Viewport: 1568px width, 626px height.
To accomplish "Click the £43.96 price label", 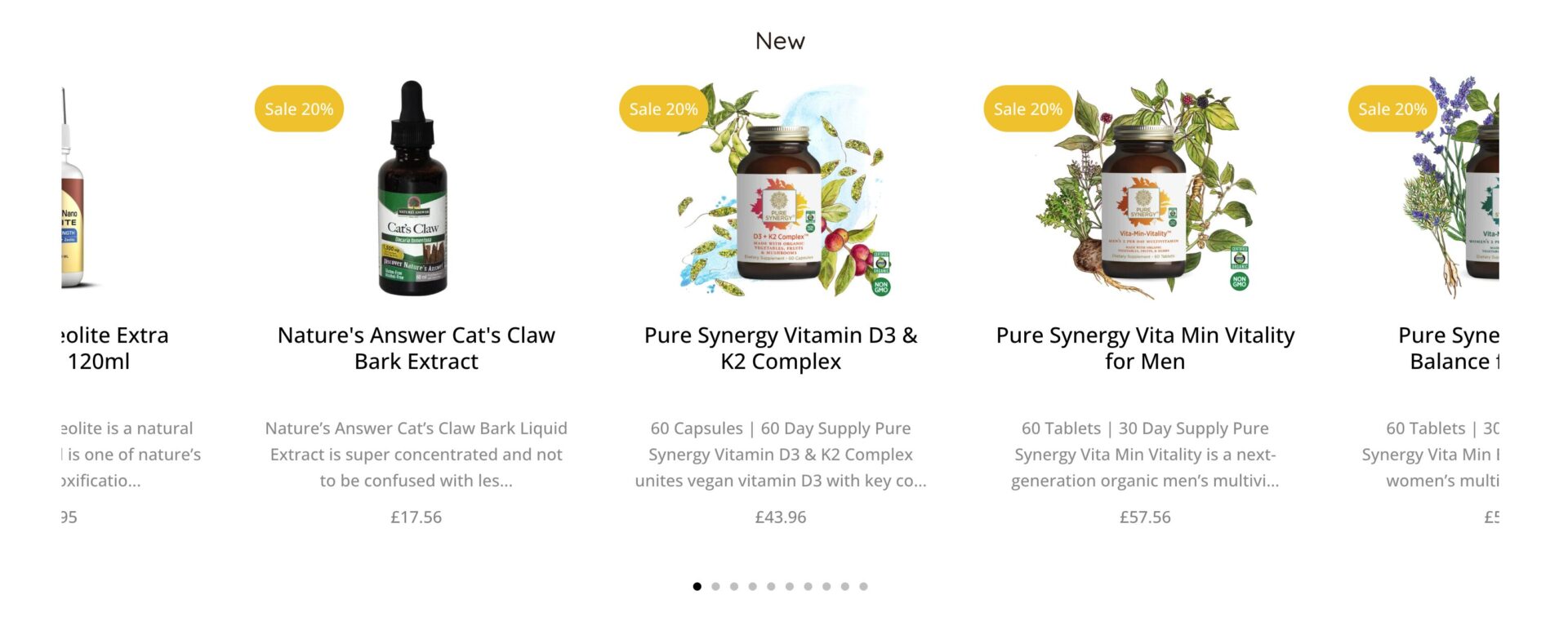I will tap(781, 517).
